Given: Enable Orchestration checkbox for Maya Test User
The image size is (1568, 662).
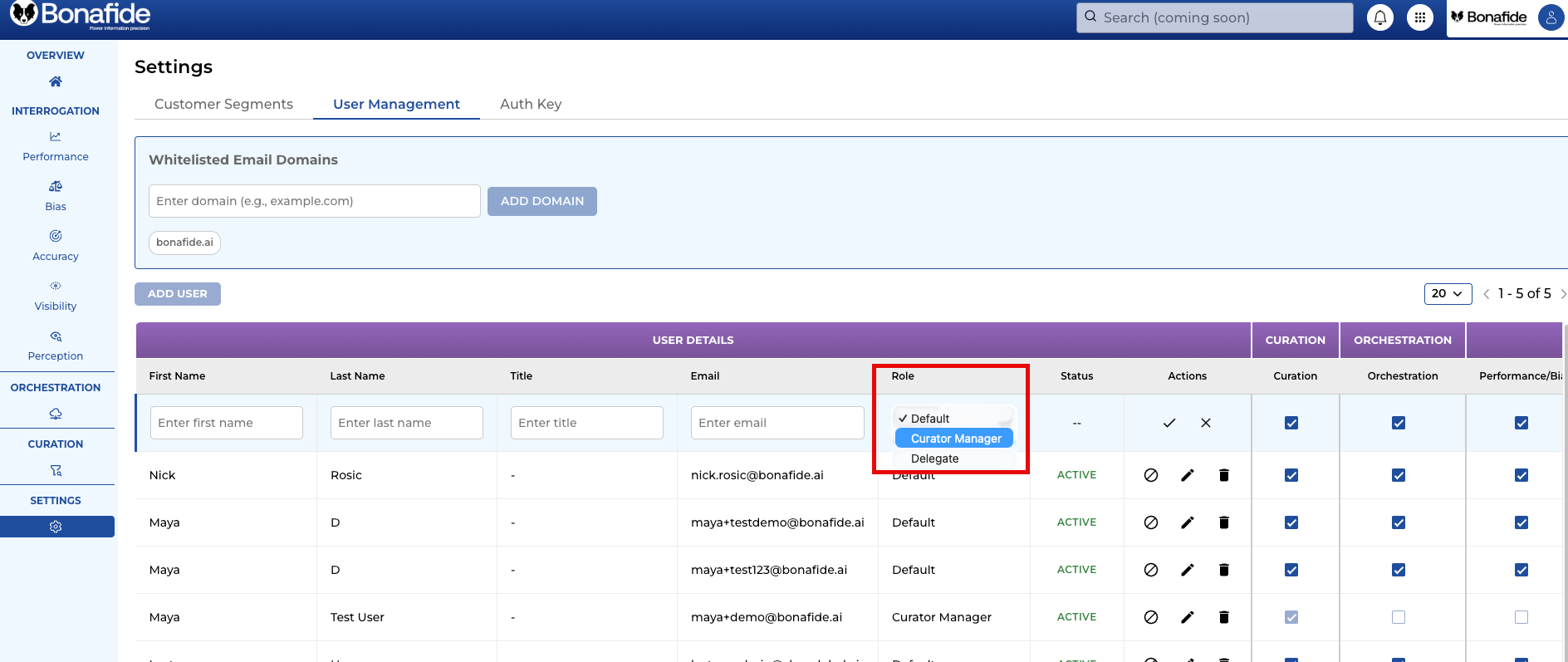Looking at the screenshot, I should point(1398,617).
